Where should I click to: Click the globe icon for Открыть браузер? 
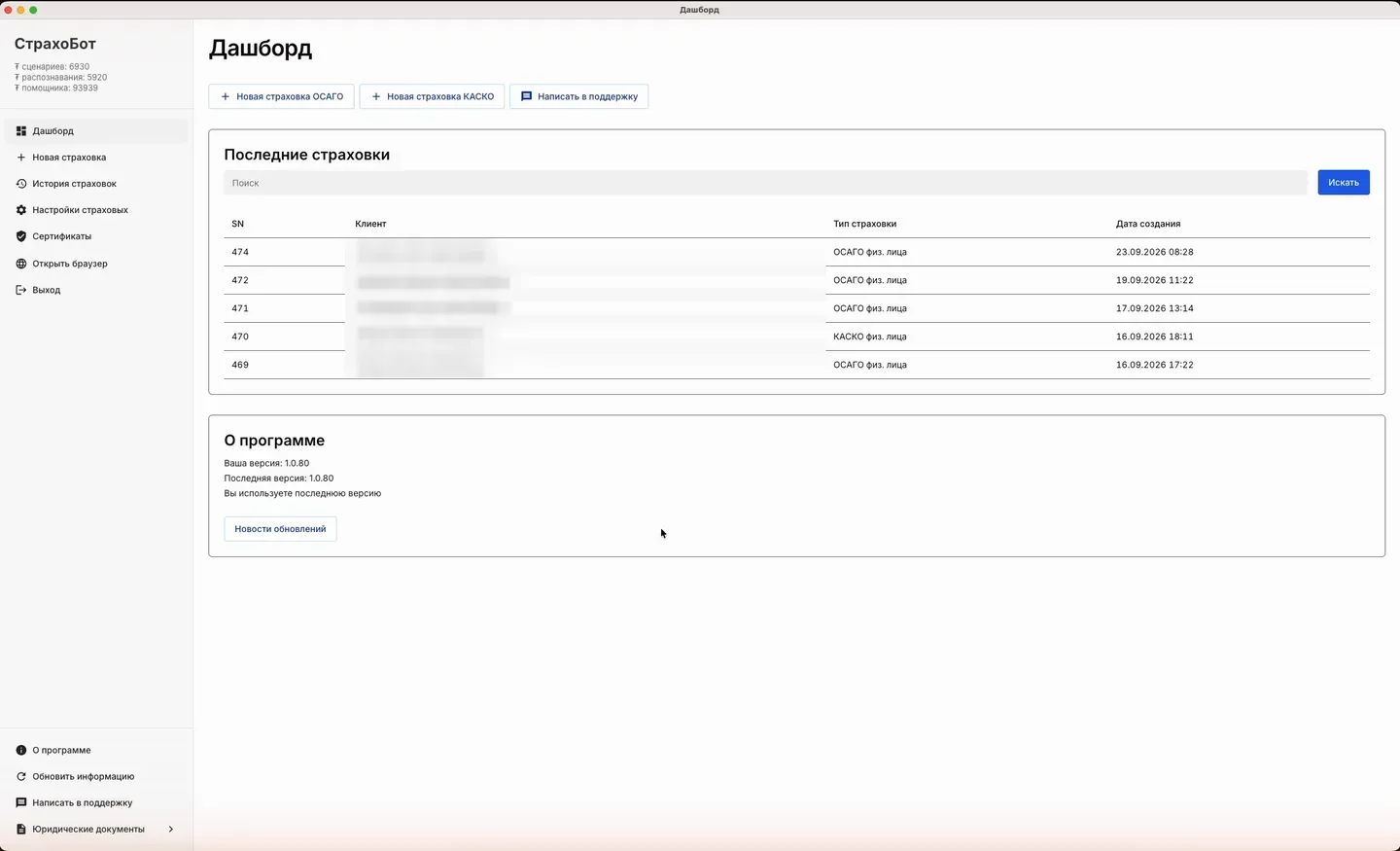pyautogui.click(x=21, y=264)
